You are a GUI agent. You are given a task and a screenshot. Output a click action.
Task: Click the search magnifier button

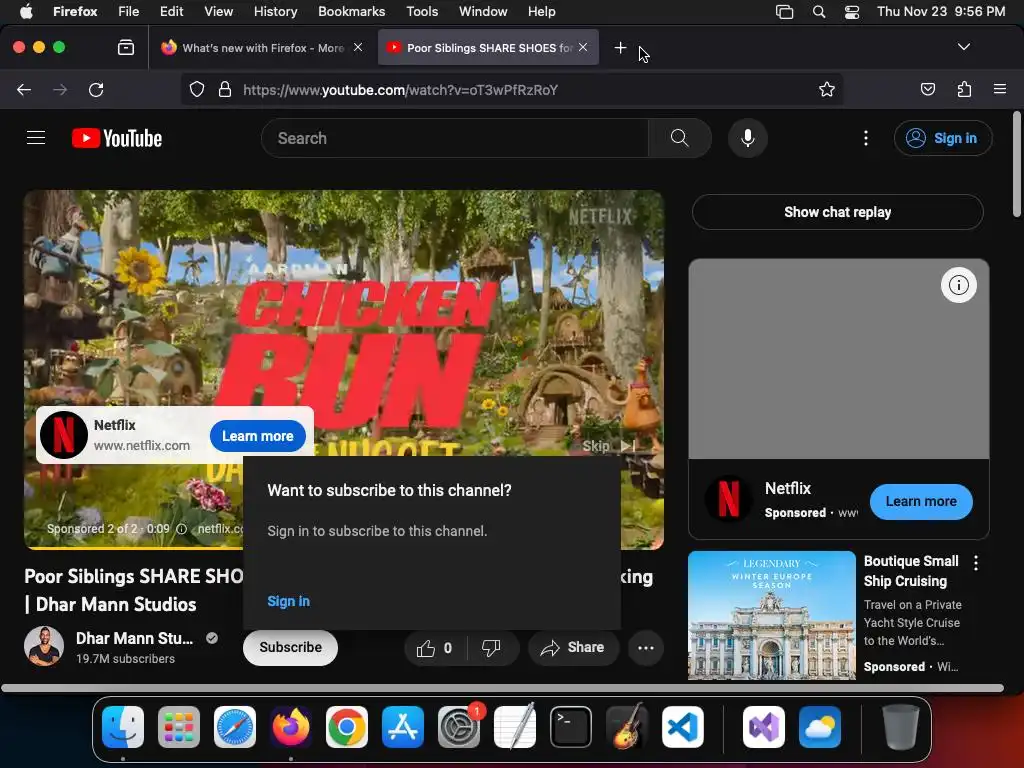(x=679, y=138)
